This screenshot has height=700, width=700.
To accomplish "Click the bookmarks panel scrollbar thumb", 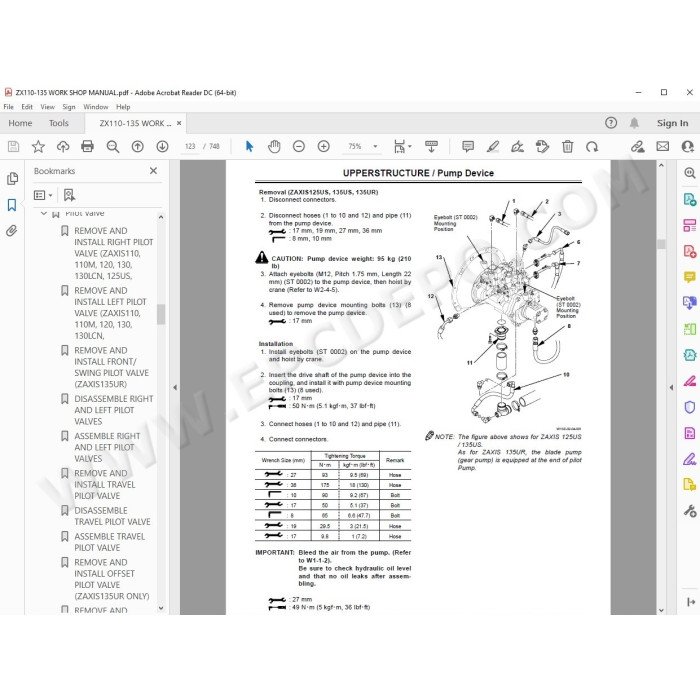I will tap(161, 314).
